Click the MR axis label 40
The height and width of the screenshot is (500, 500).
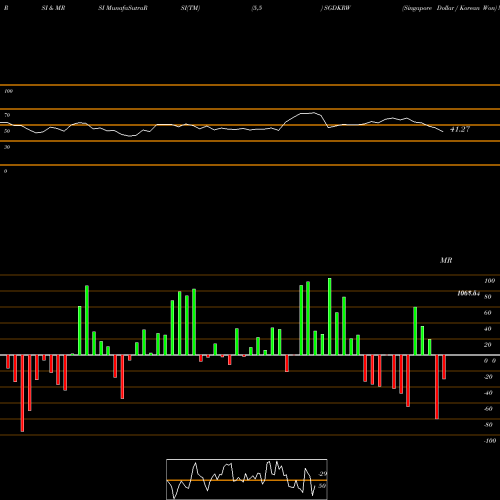tap(488, 329)
